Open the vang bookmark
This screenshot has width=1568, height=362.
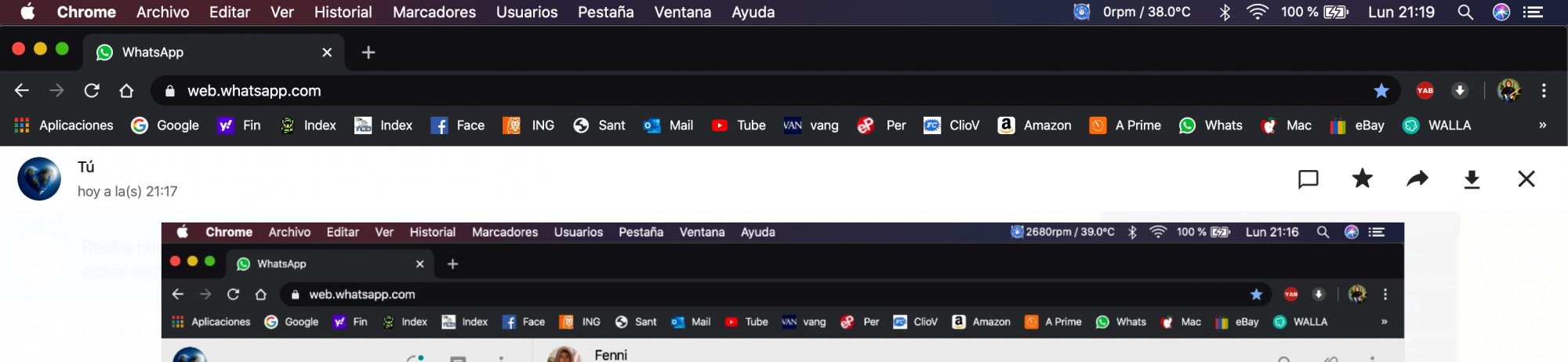coord(811,125)
